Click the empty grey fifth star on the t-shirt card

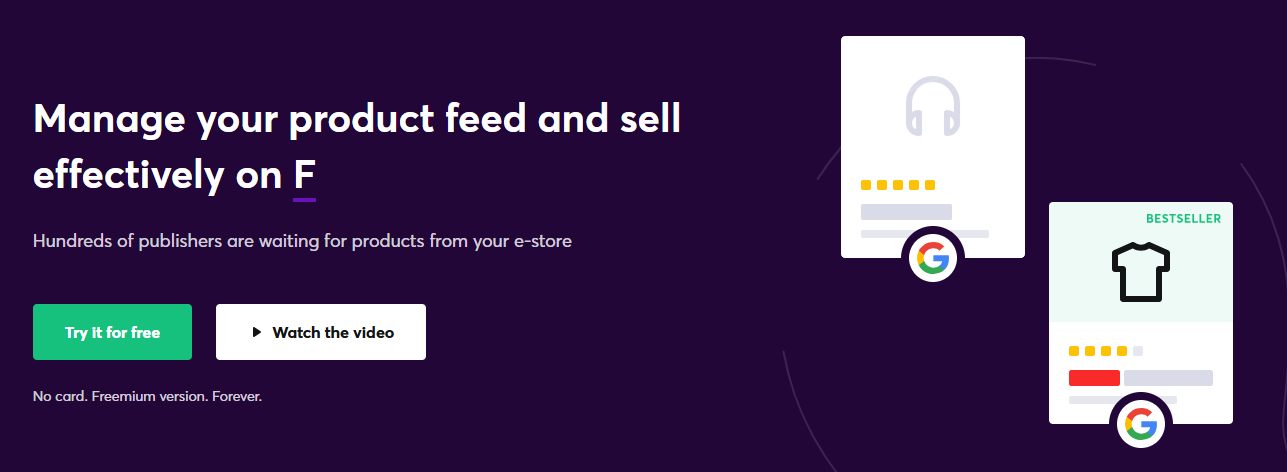coord(1138,351)
